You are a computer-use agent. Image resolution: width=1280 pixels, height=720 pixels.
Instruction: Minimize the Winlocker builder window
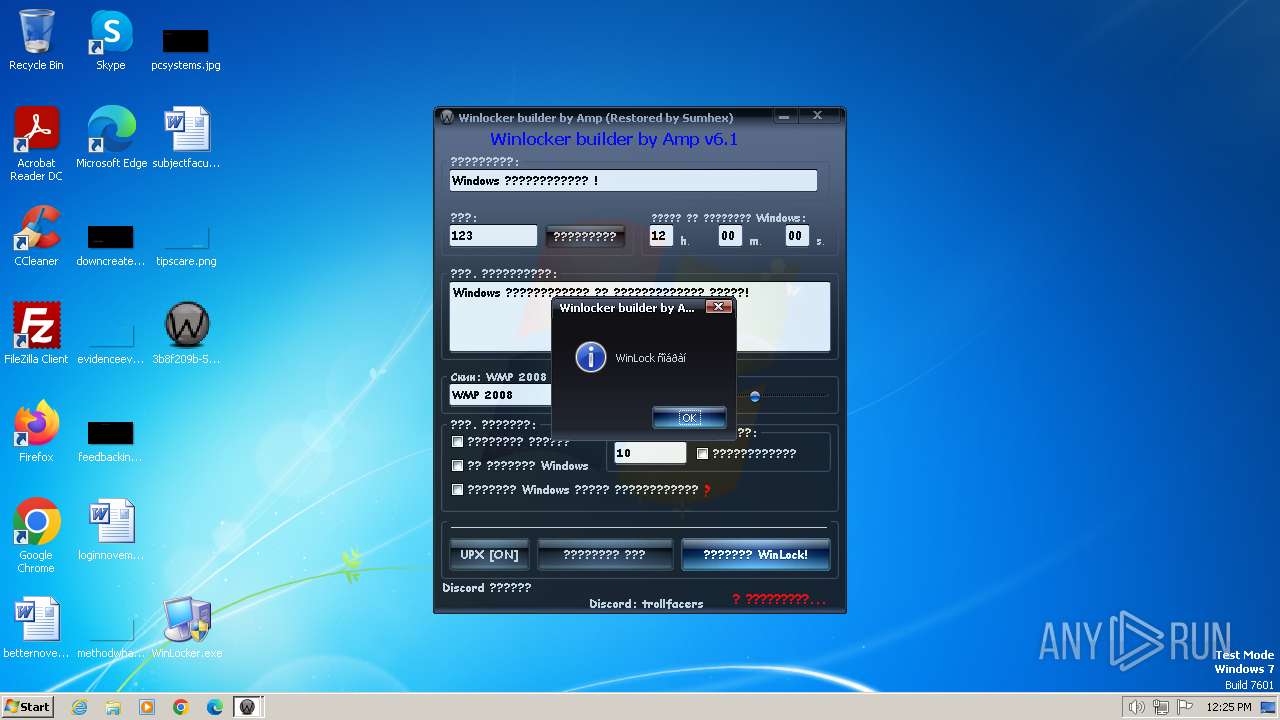[x=784, y=117]
